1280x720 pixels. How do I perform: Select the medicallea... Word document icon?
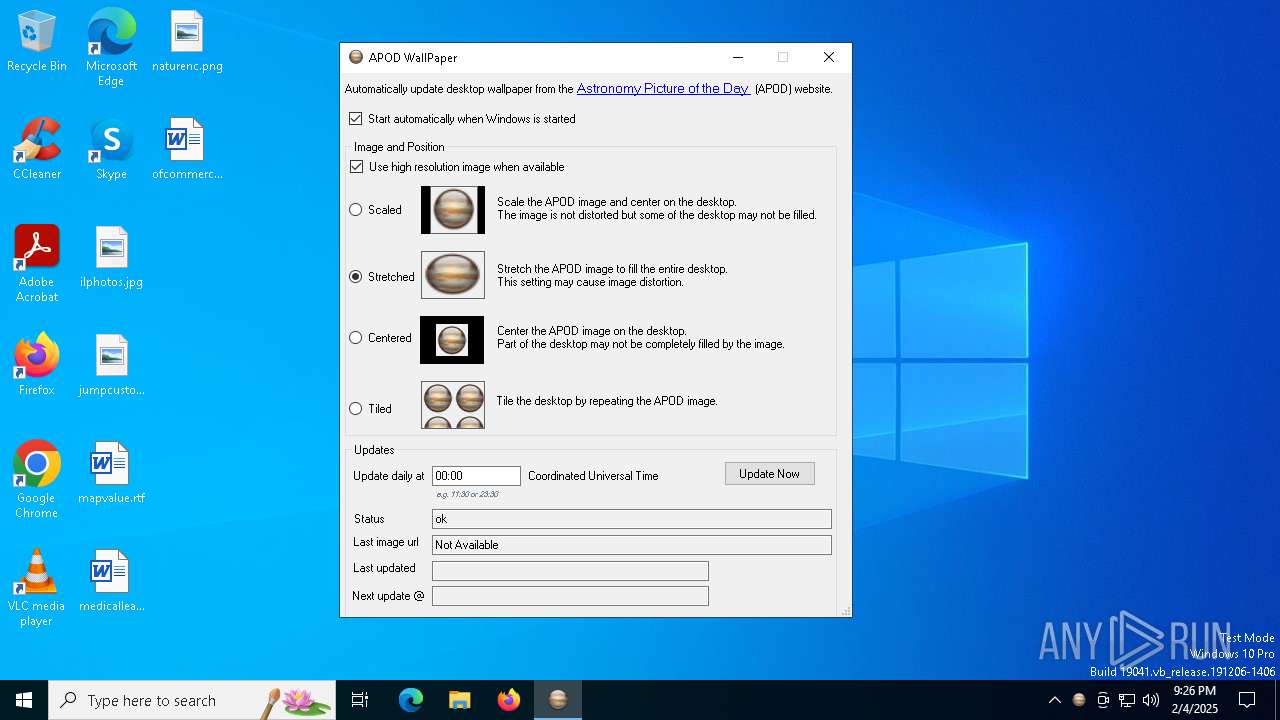[111, 581]
